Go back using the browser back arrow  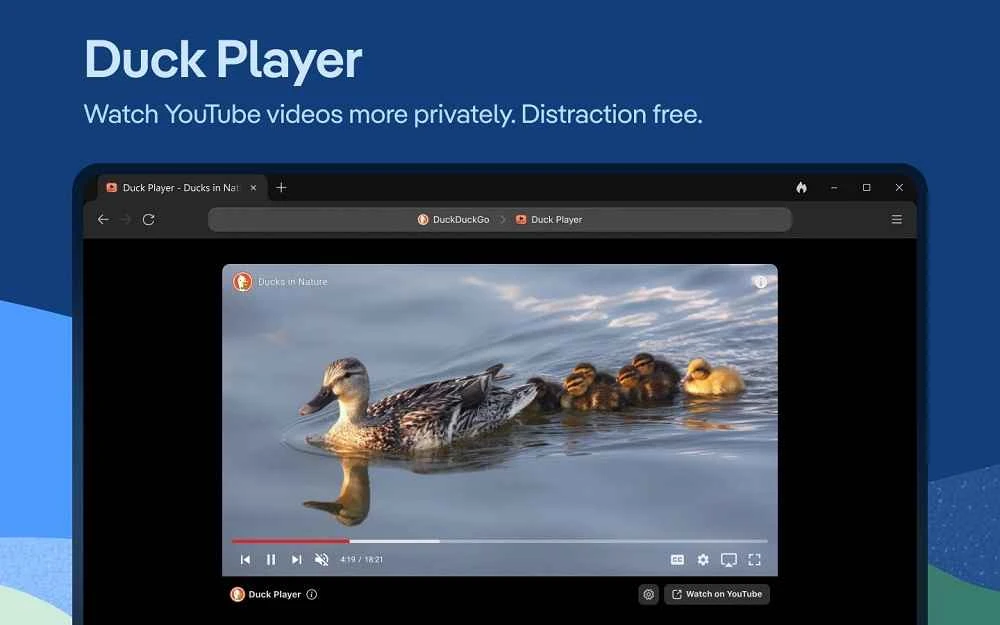click(x=103, y=219)
